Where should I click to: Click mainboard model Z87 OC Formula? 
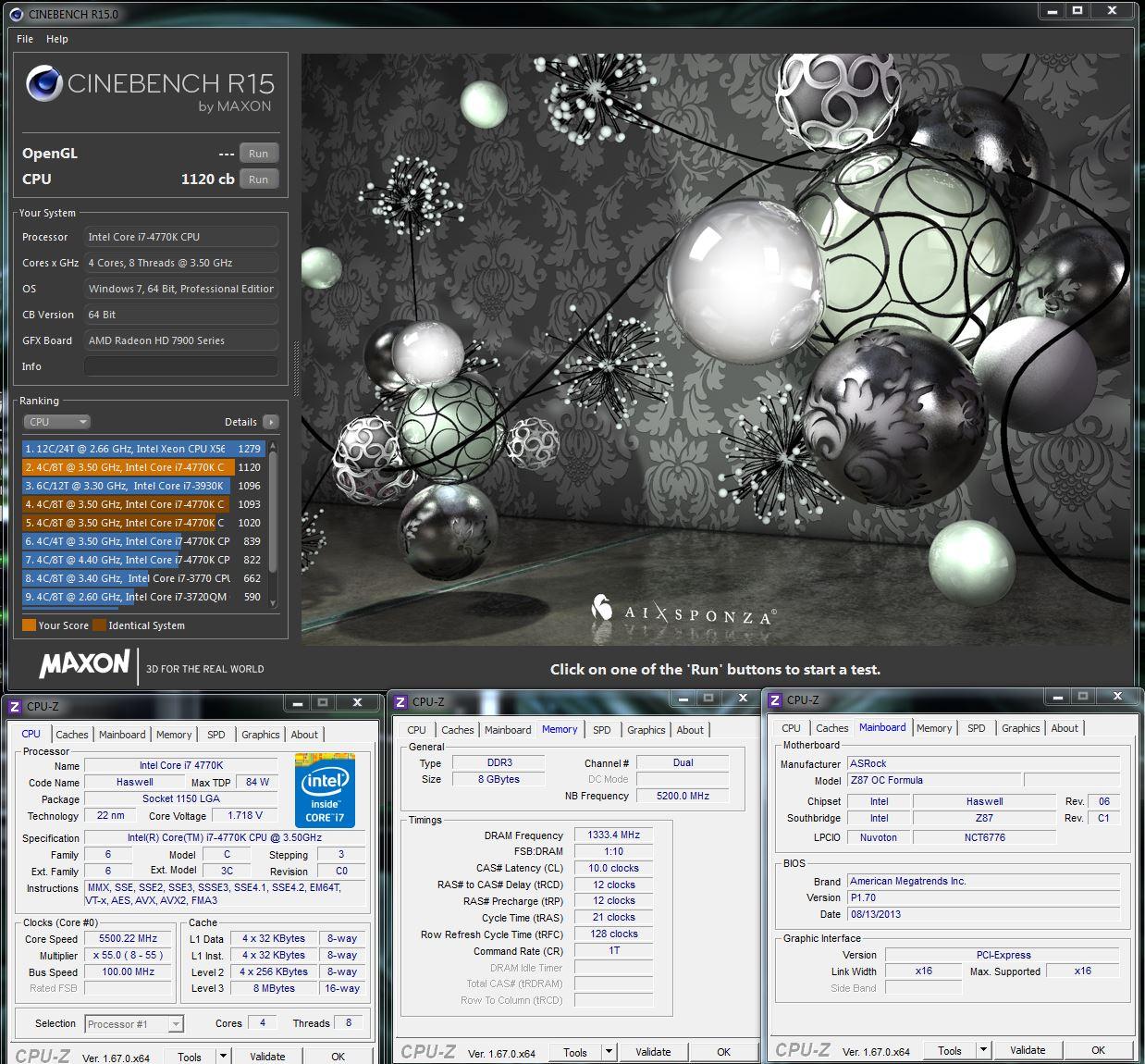[934, 780]
